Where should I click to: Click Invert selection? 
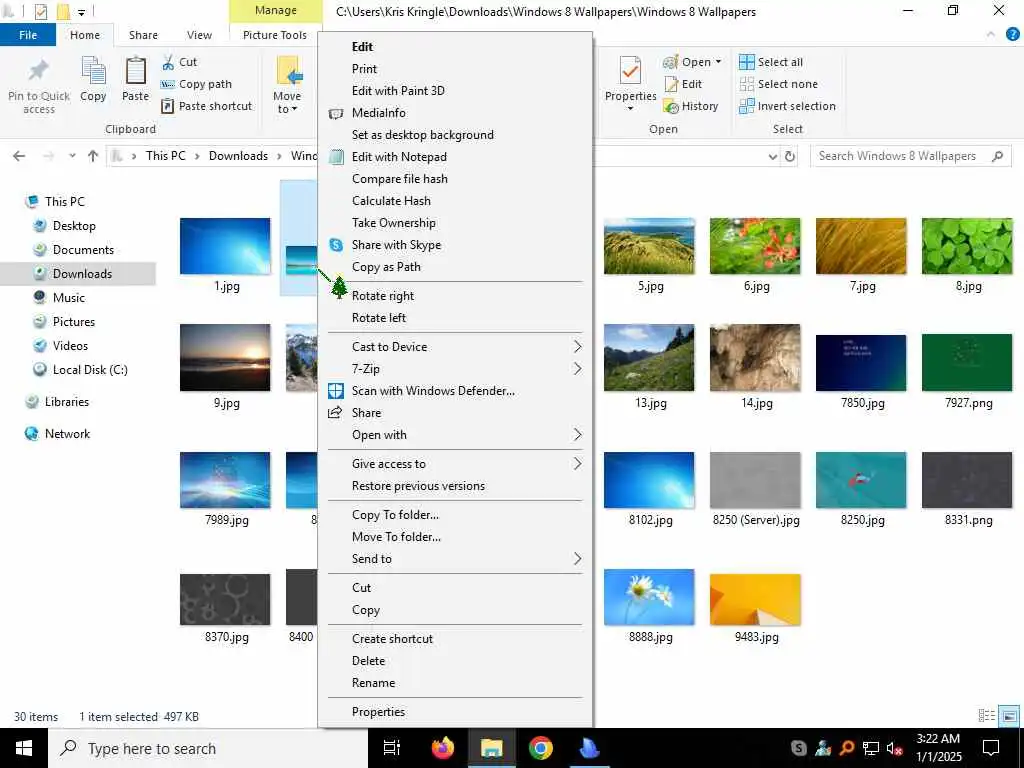[x=788, y=106]
